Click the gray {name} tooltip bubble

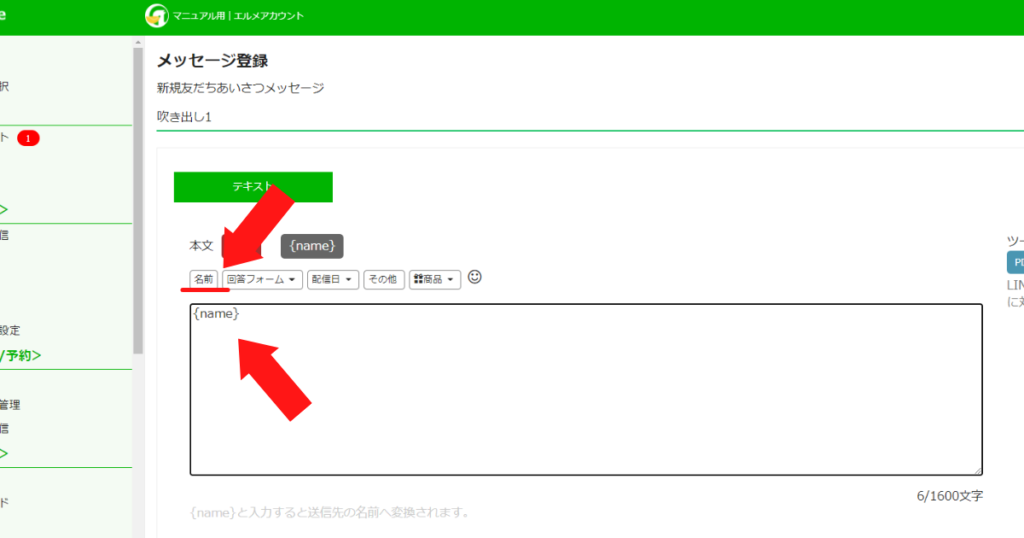coord(312,246)
